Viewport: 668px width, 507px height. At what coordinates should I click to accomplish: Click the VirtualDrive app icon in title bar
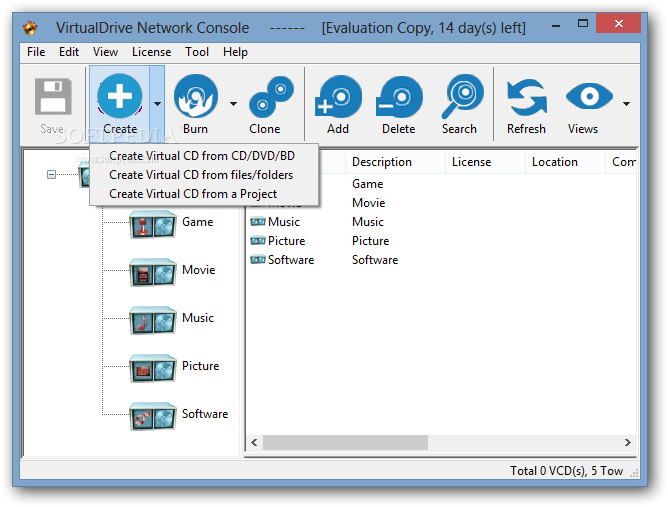pyautogui.click(x=30, y=28)
